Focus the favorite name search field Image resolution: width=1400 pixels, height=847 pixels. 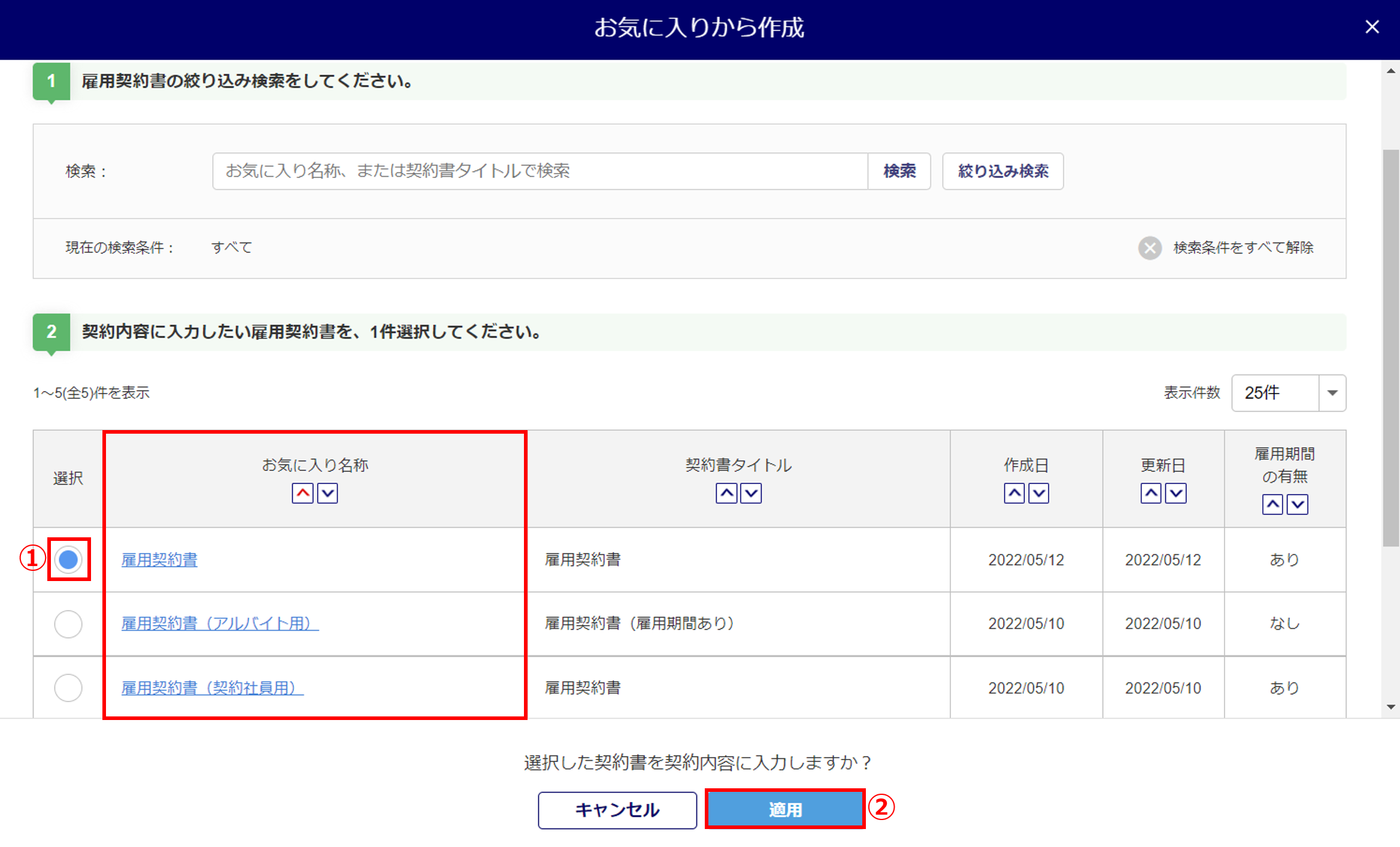pos(540,171)
